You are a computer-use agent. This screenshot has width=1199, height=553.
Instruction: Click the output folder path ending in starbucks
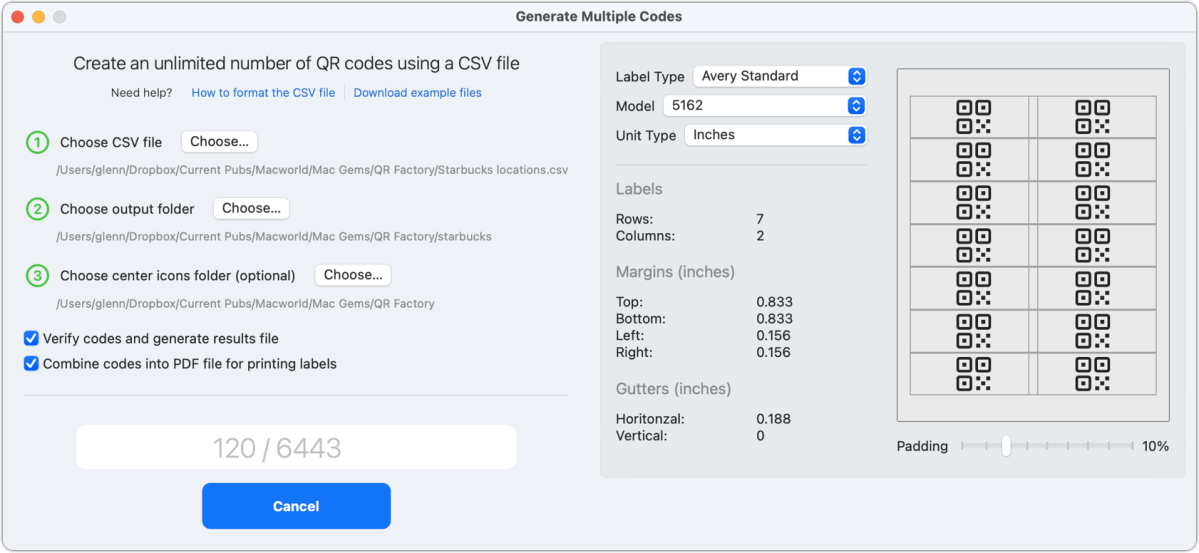(274, 236)
